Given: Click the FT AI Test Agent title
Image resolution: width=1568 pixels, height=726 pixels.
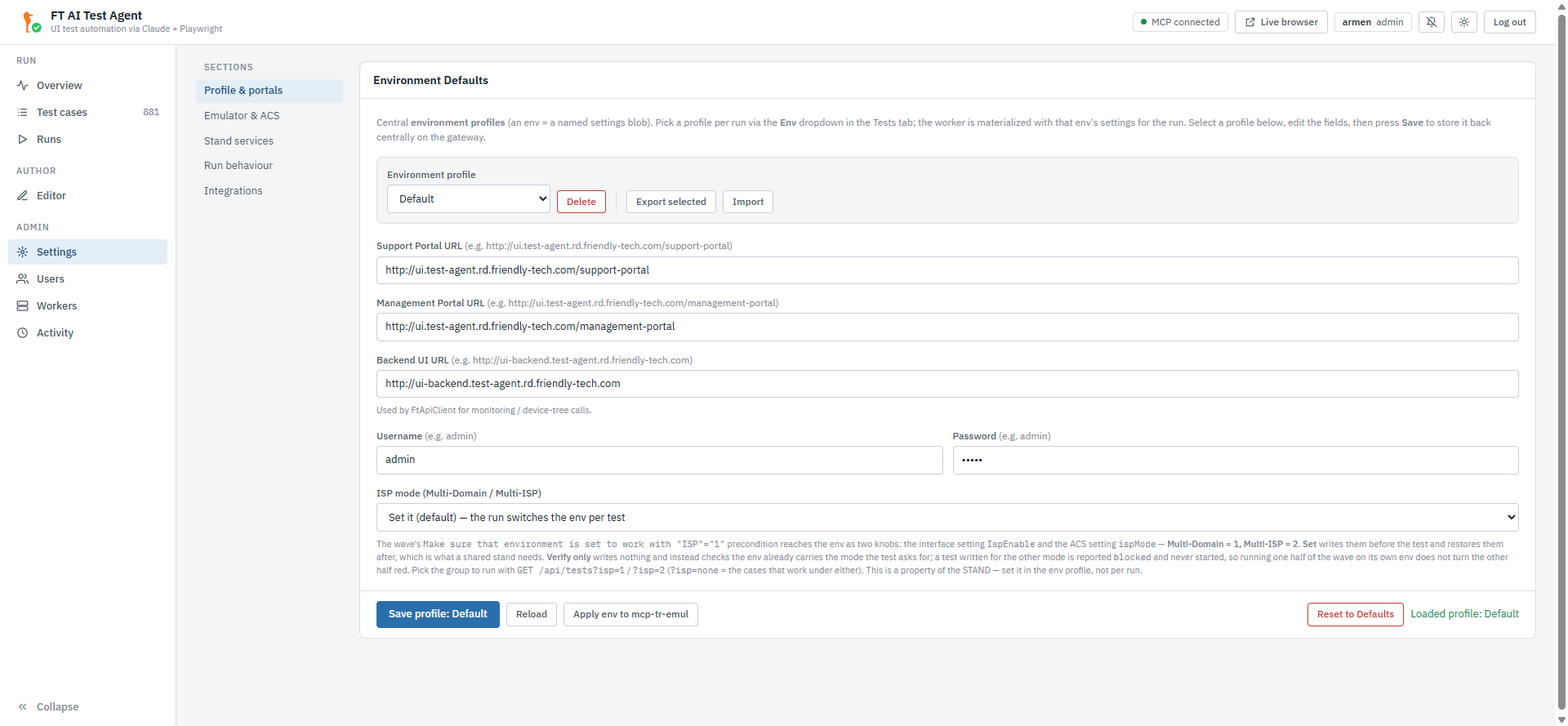Looking at the screenshot, I should (96, 15).
